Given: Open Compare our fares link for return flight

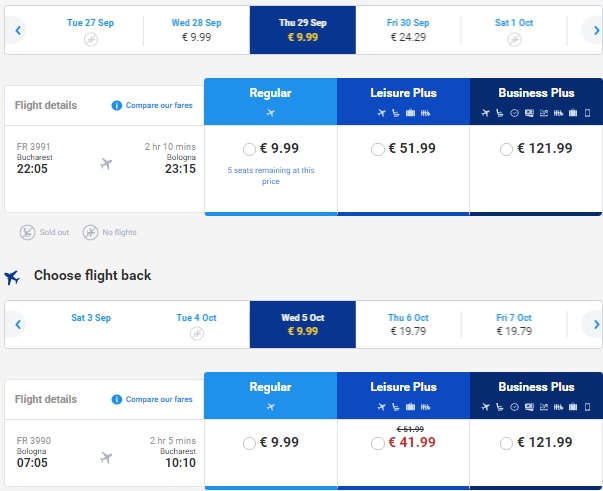Looking at the screenshot, I should coord(159,399).
